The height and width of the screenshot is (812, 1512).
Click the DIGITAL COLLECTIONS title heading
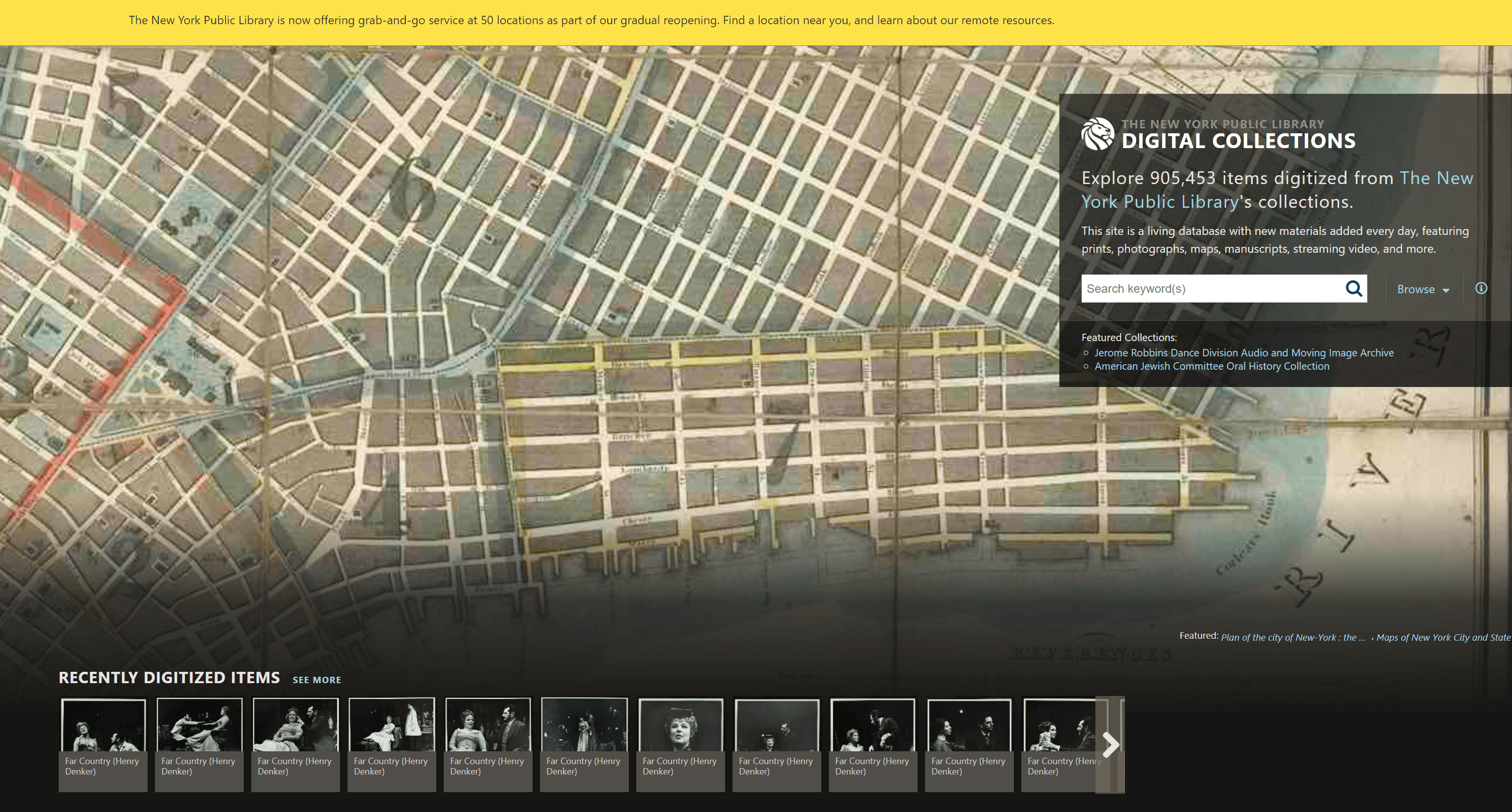point(1238,141)
